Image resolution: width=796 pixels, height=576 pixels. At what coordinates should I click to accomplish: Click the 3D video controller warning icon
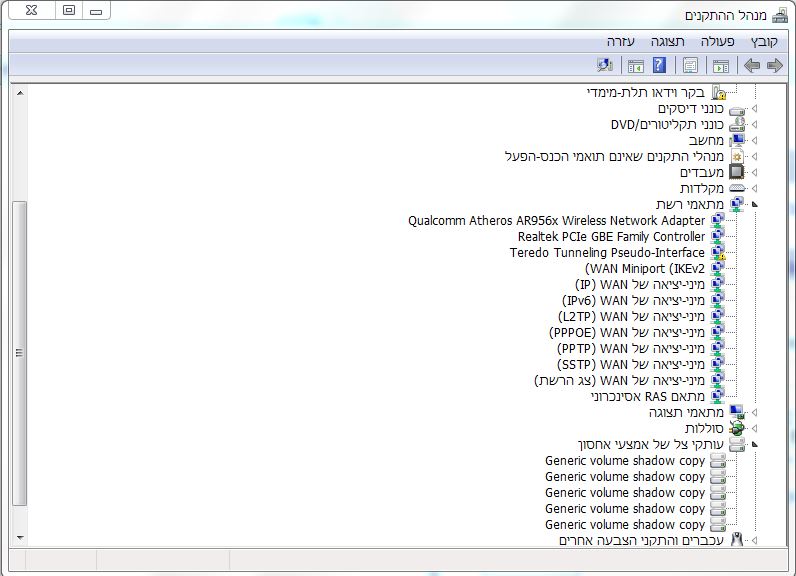click(719, 92)
